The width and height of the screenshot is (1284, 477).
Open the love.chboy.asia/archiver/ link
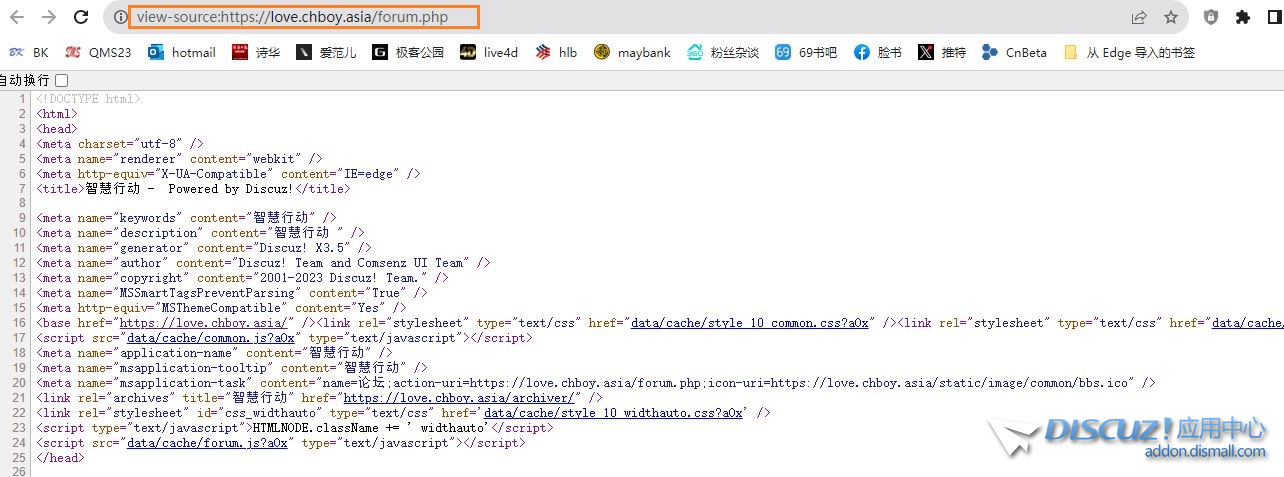(459, 398)
